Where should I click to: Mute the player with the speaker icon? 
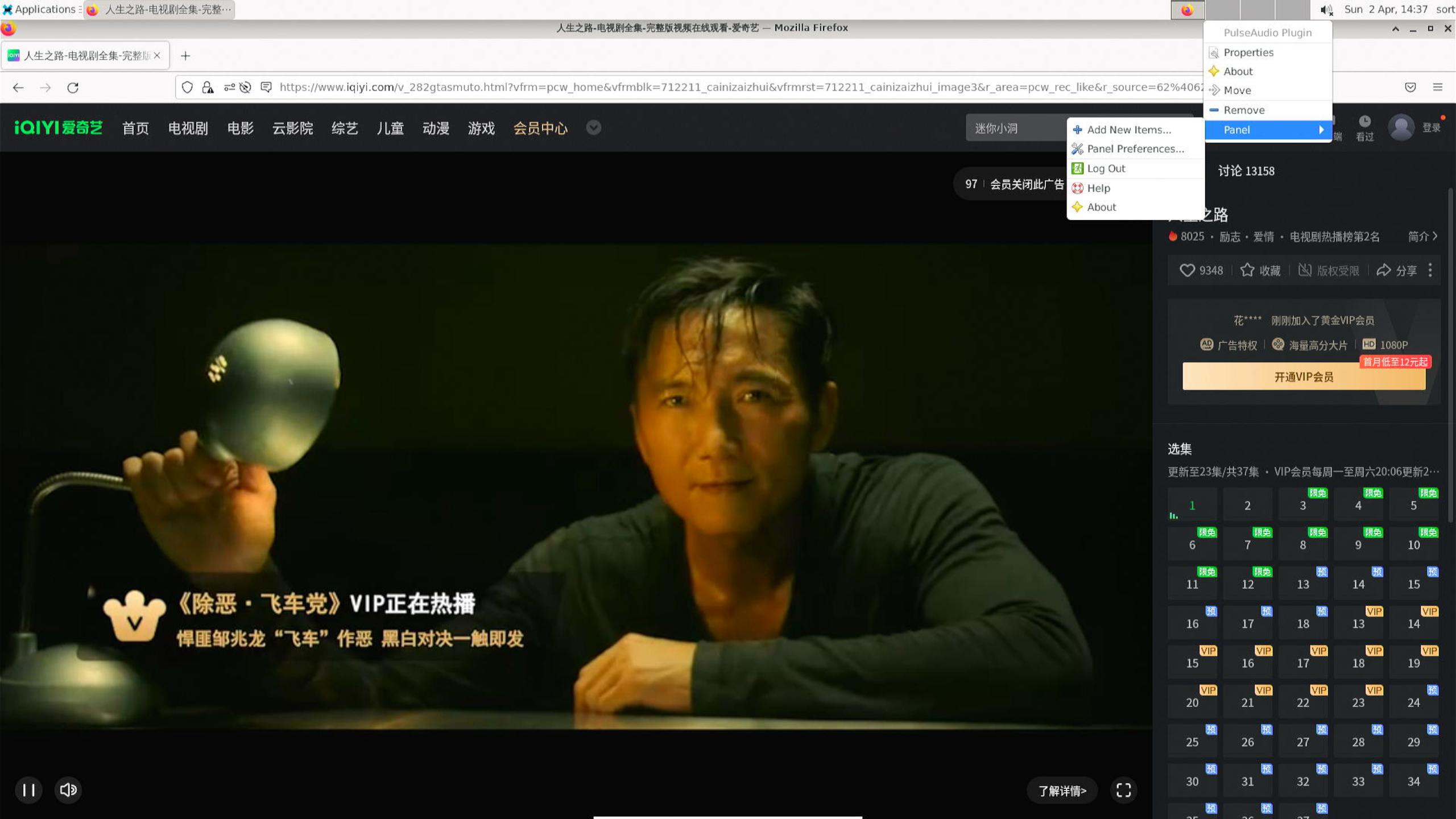pos(68,790)
